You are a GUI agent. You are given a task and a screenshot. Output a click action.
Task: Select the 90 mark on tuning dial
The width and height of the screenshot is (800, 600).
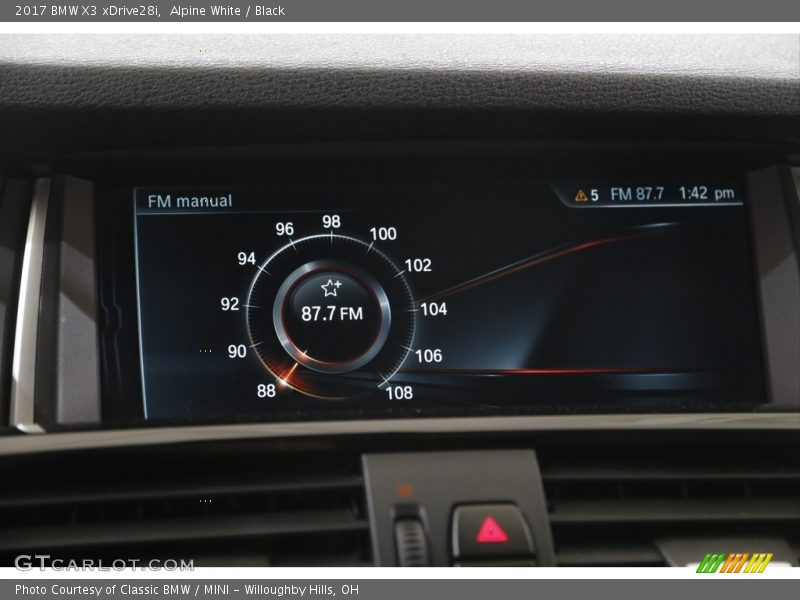[x=237, y=351]
